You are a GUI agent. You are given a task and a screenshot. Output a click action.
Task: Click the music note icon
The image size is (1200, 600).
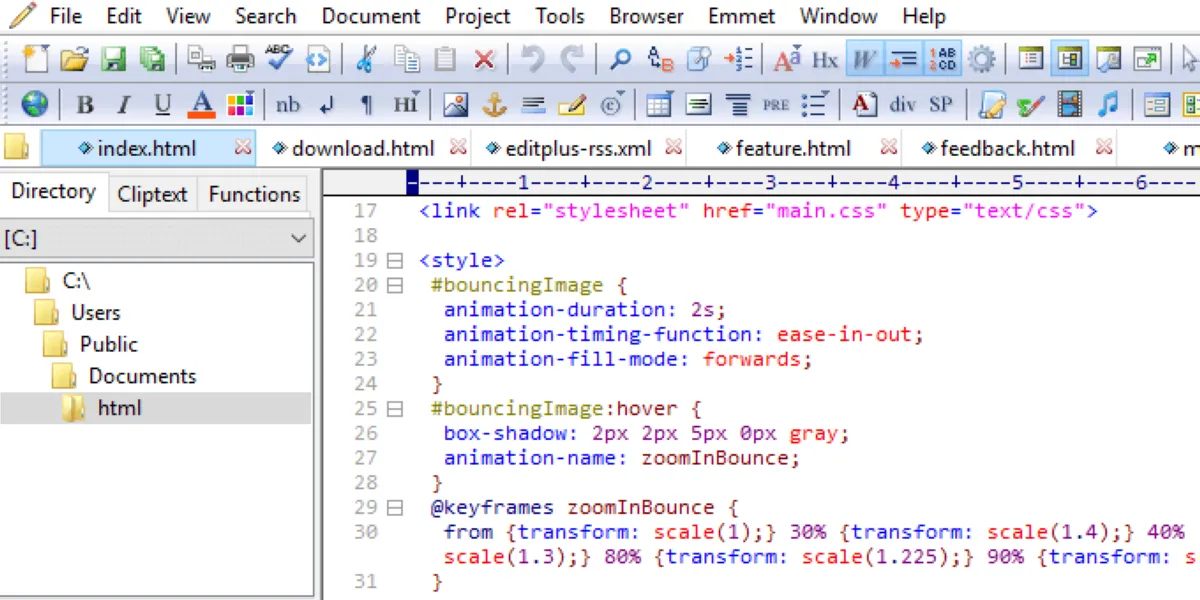1108,104
